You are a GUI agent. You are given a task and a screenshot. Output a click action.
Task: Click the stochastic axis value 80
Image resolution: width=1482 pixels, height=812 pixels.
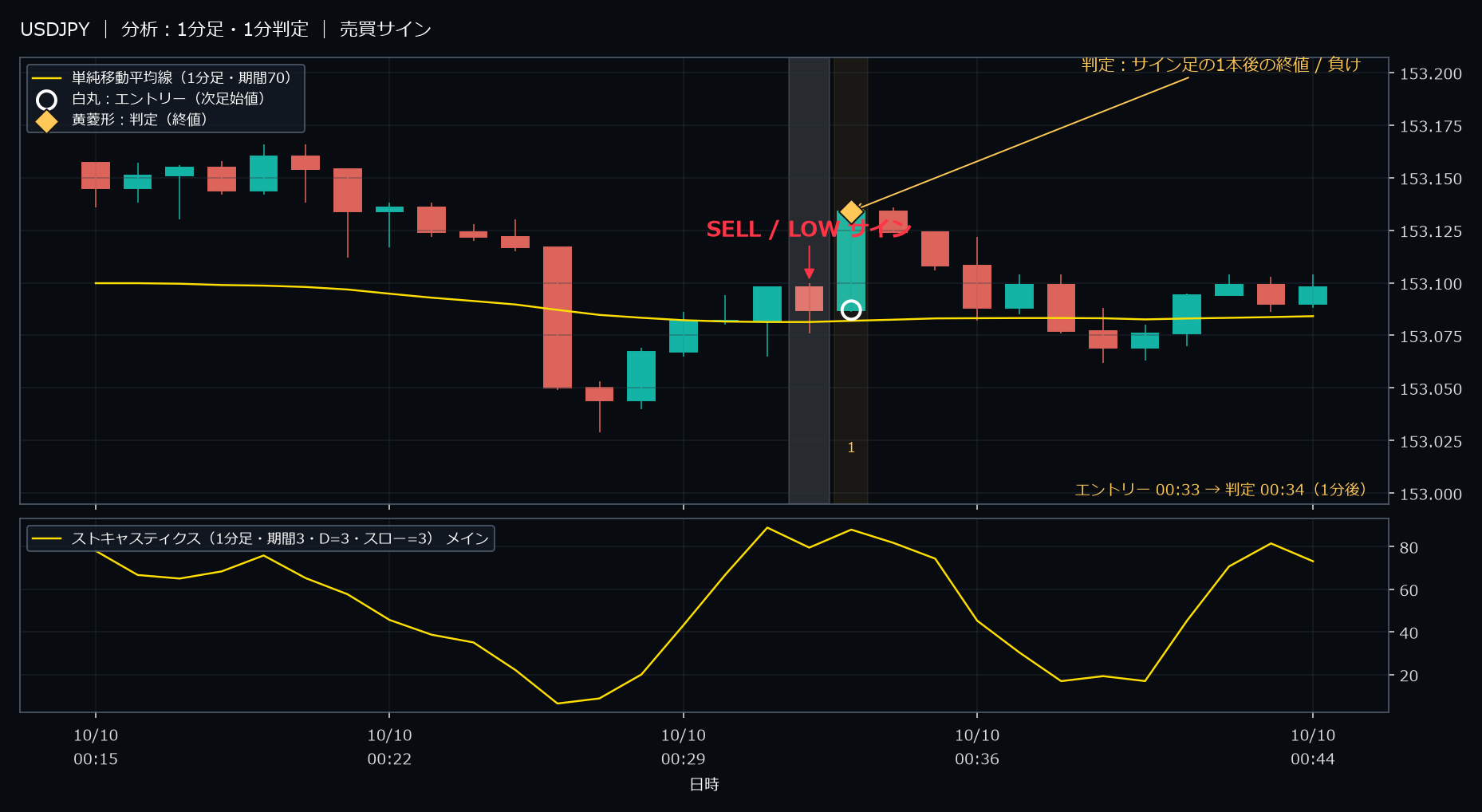pos(1409,549)
